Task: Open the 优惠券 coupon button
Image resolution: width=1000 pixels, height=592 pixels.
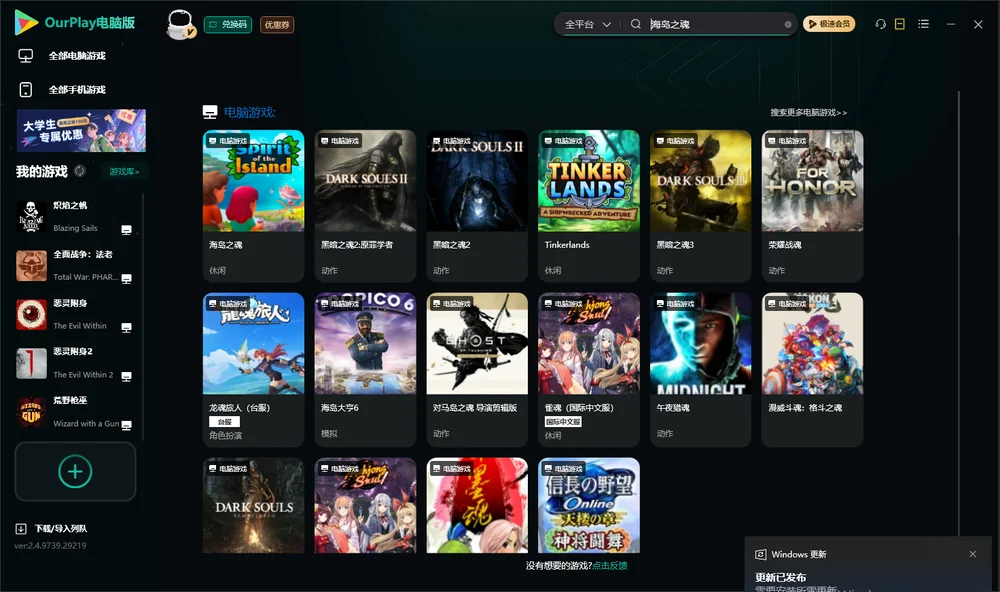Action: [x=277, y=25]
